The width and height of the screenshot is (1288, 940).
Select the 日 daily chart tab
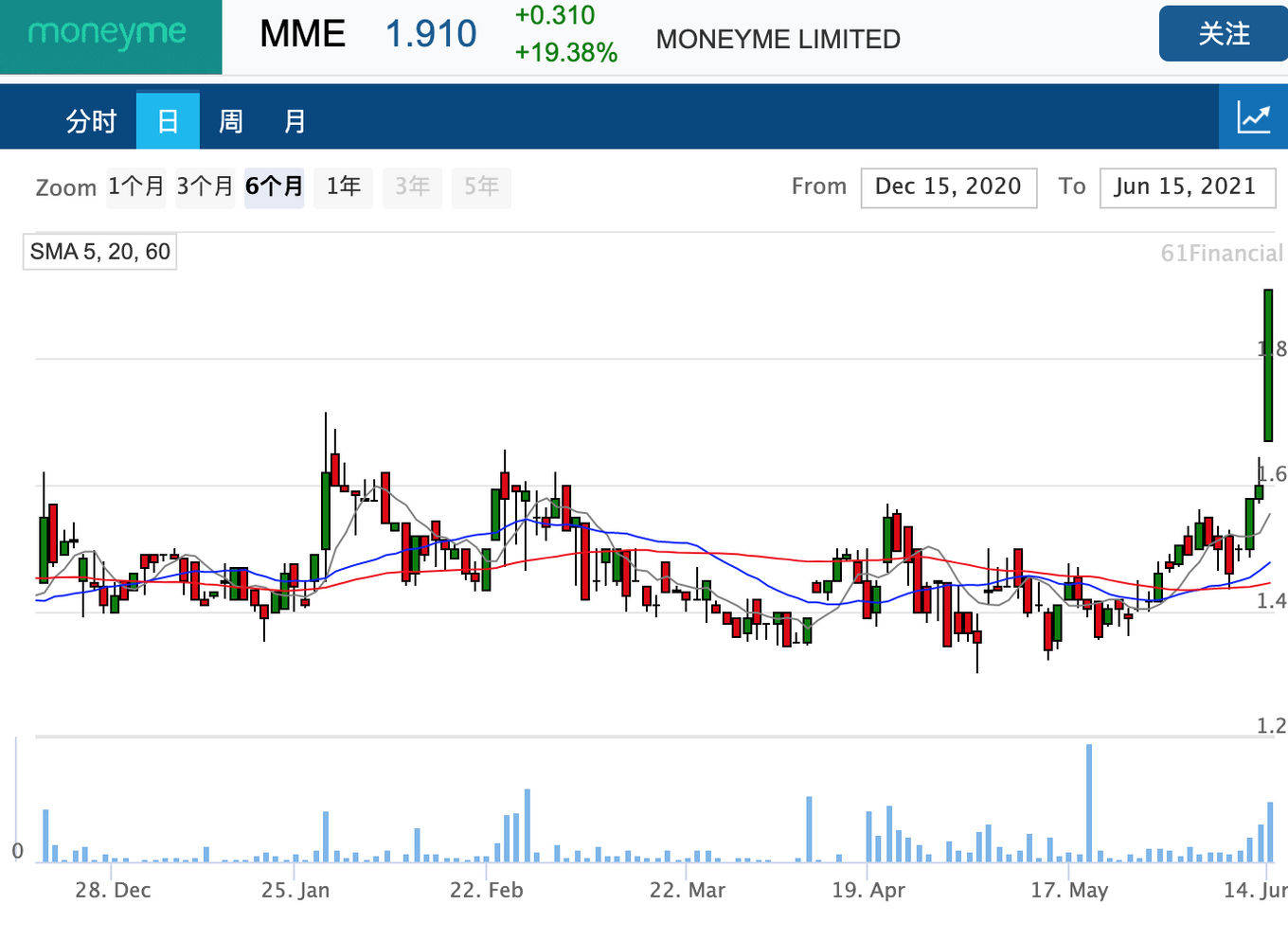(168, 120)
